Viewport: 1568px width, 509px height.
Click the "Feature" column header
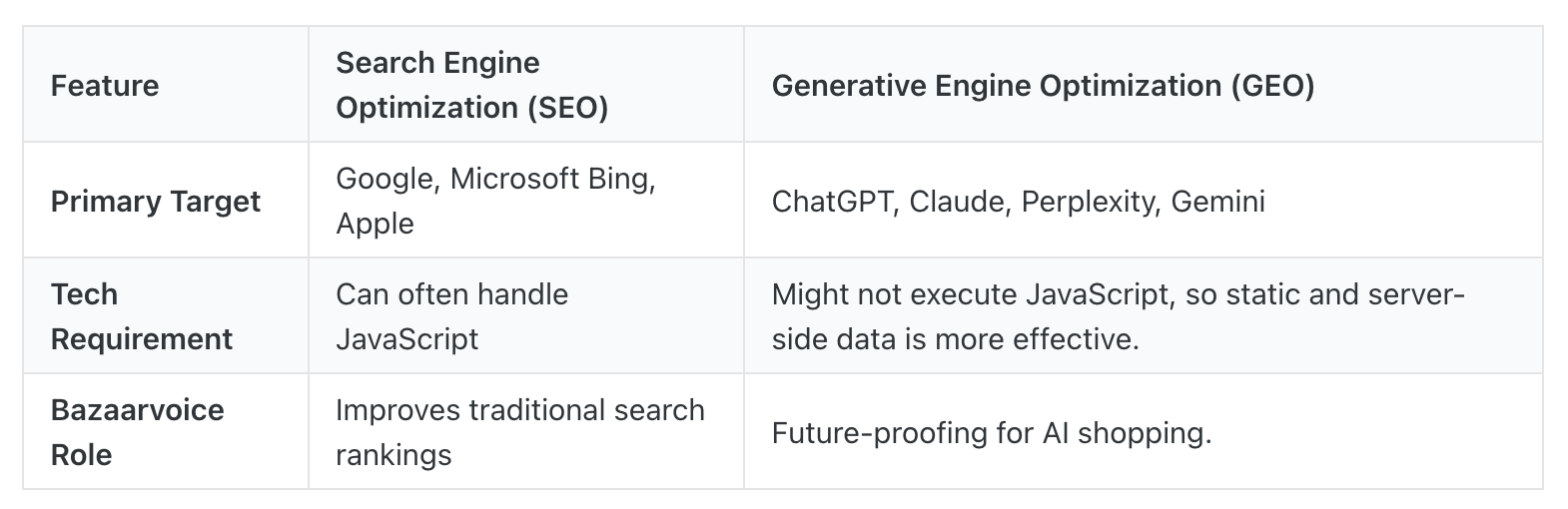[105, 86]
